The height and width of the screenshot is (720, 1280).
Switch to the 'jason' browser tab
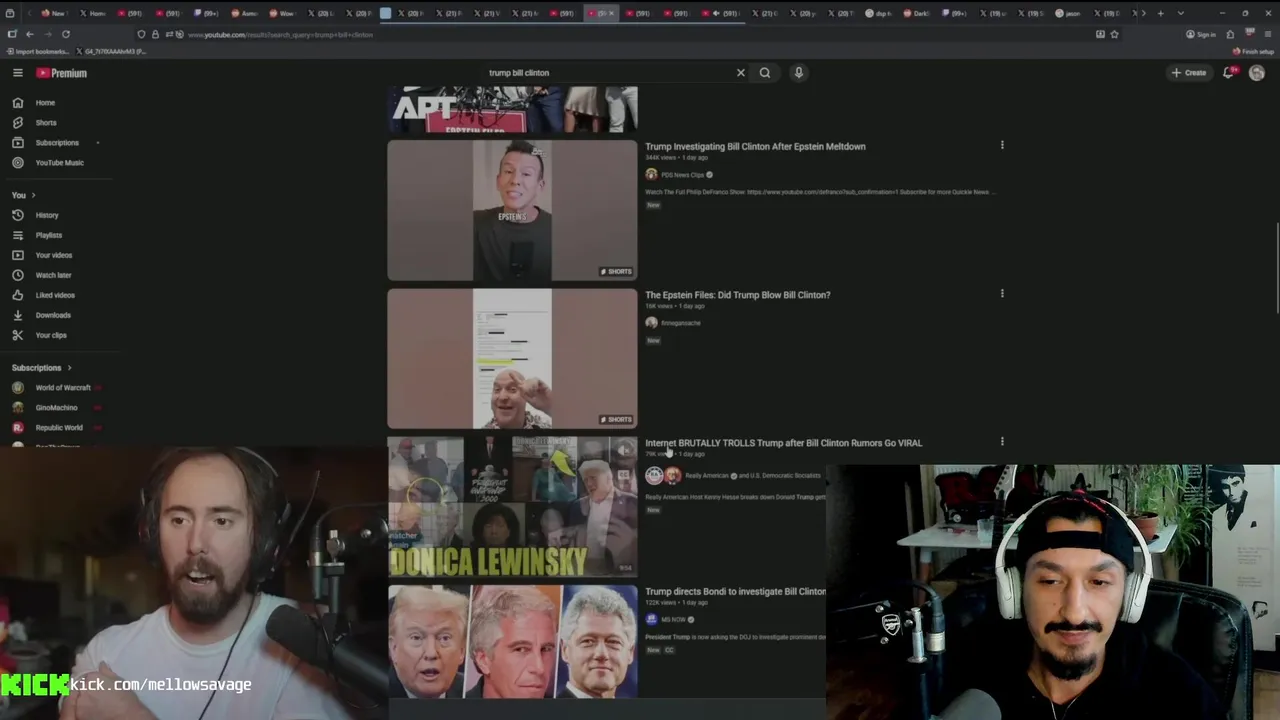(x=1071, y=13)
